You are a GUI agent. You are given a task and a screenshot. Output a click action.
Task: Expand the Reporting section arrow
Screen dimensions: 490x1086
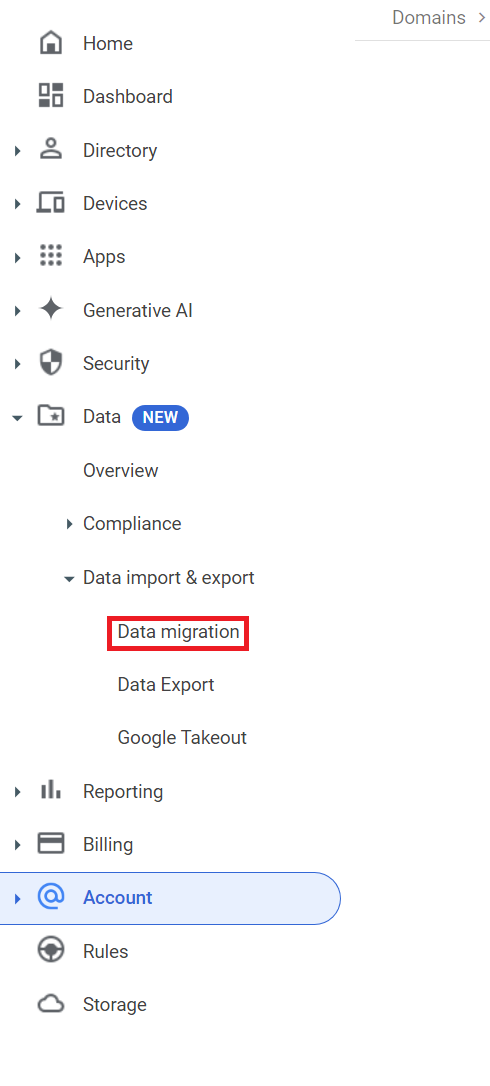18,791
